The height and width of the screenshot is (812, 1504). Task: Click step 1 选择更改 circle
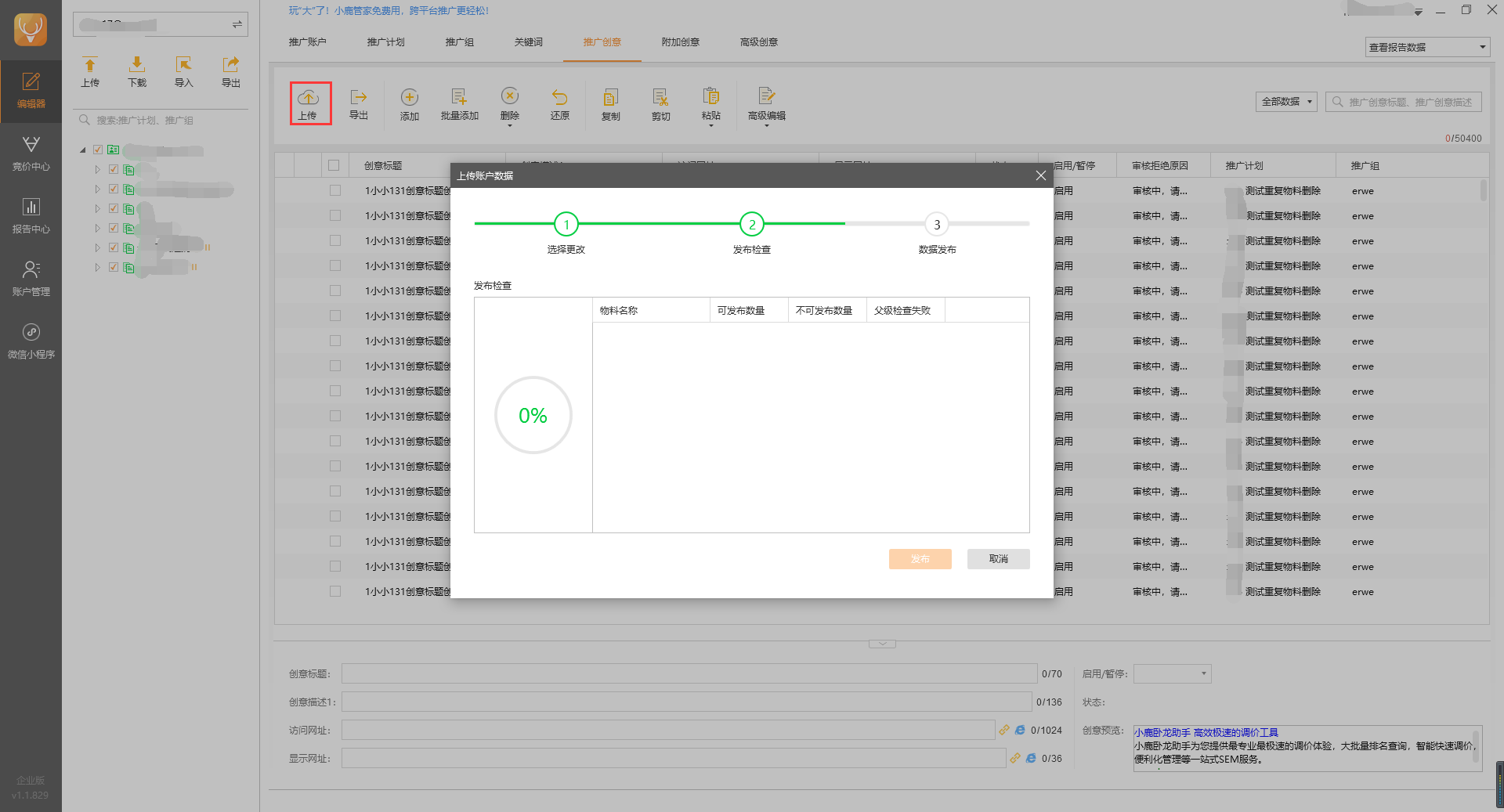click(566, 225)
